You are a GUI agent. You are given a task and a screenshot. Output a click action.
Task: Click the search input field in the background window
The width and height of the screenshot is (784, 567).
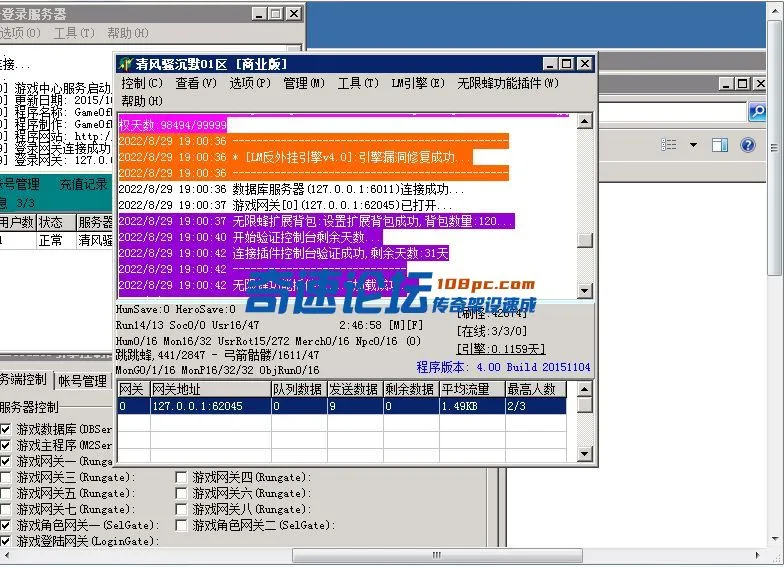point(672,112)
